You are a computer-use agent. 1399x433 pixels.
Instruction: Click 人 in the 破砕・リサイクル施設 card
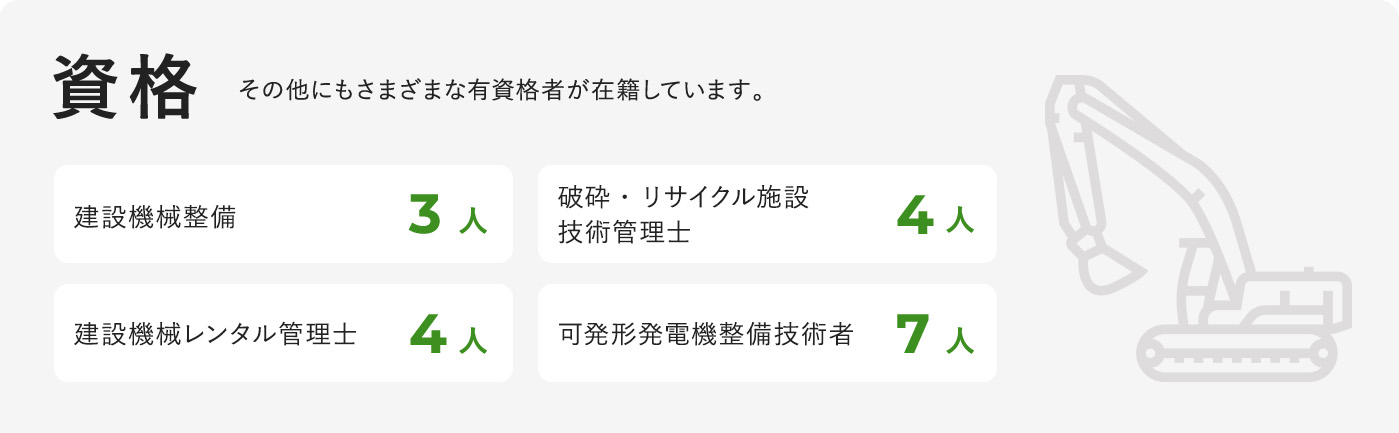click(959, 219)
